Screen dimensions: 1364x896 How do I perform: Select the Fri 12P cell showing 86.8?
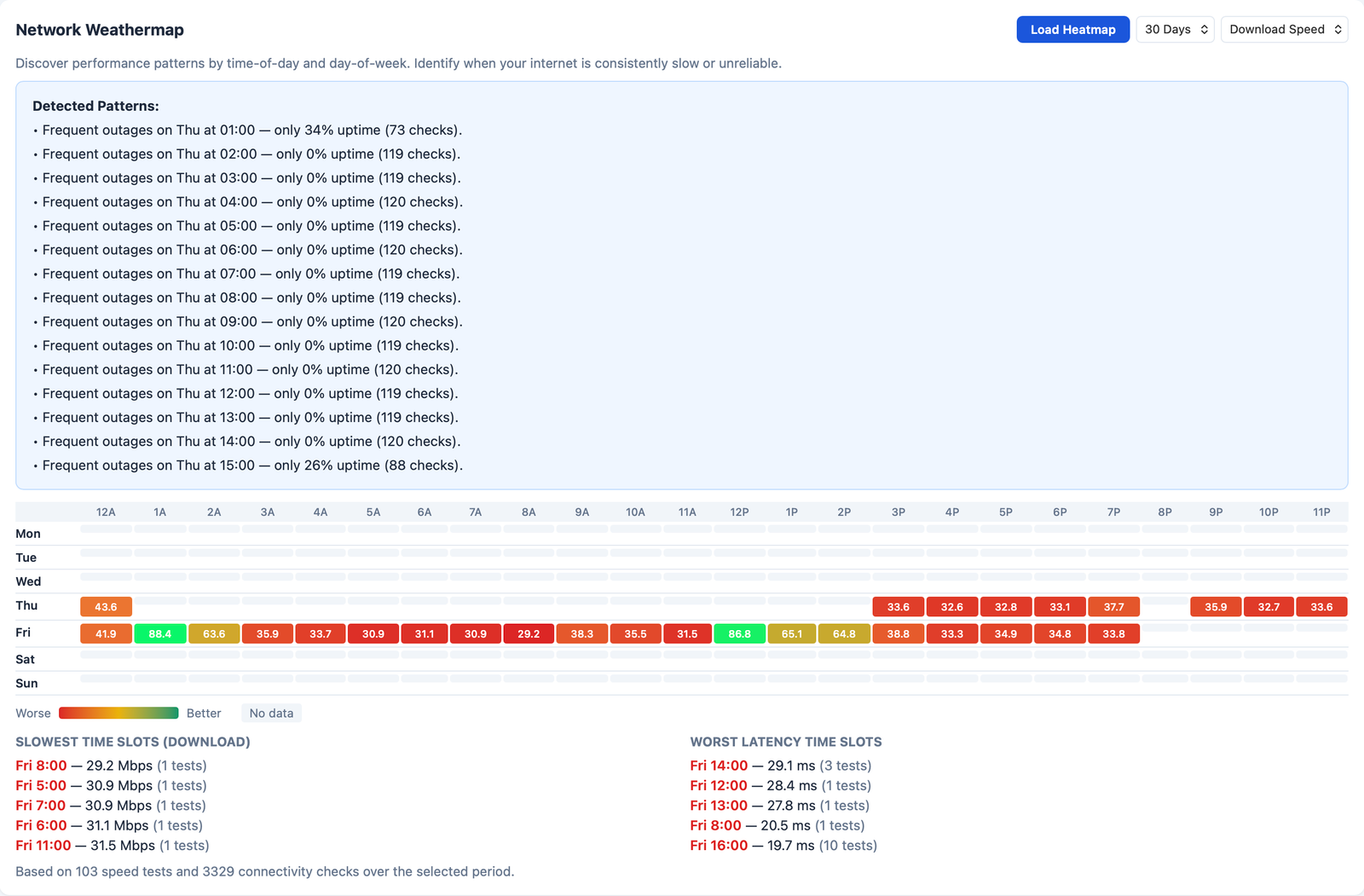coord(740,633)
